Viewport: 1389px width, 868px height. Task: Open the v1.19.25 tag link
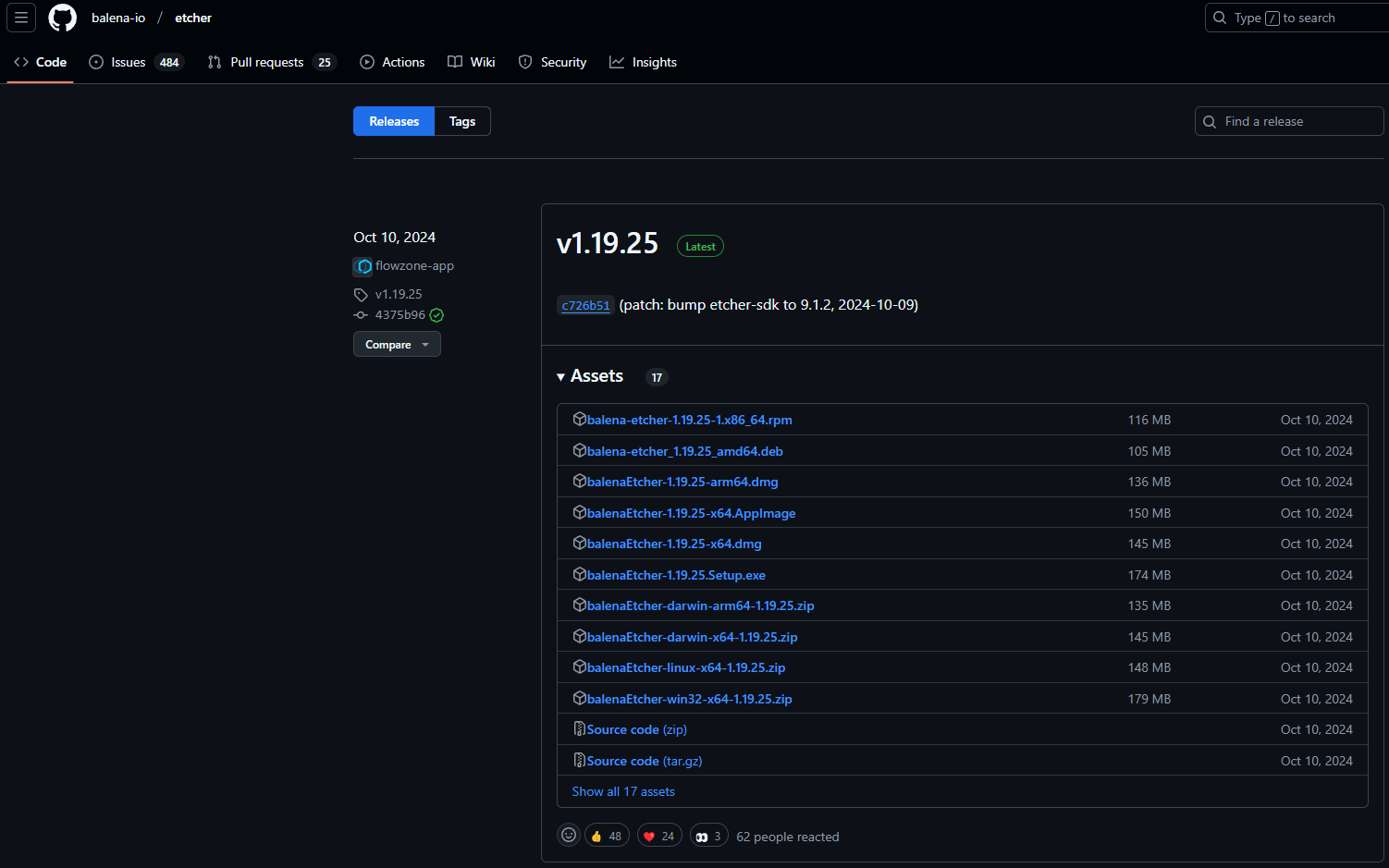pyautogui.click(x=399, y=294)
